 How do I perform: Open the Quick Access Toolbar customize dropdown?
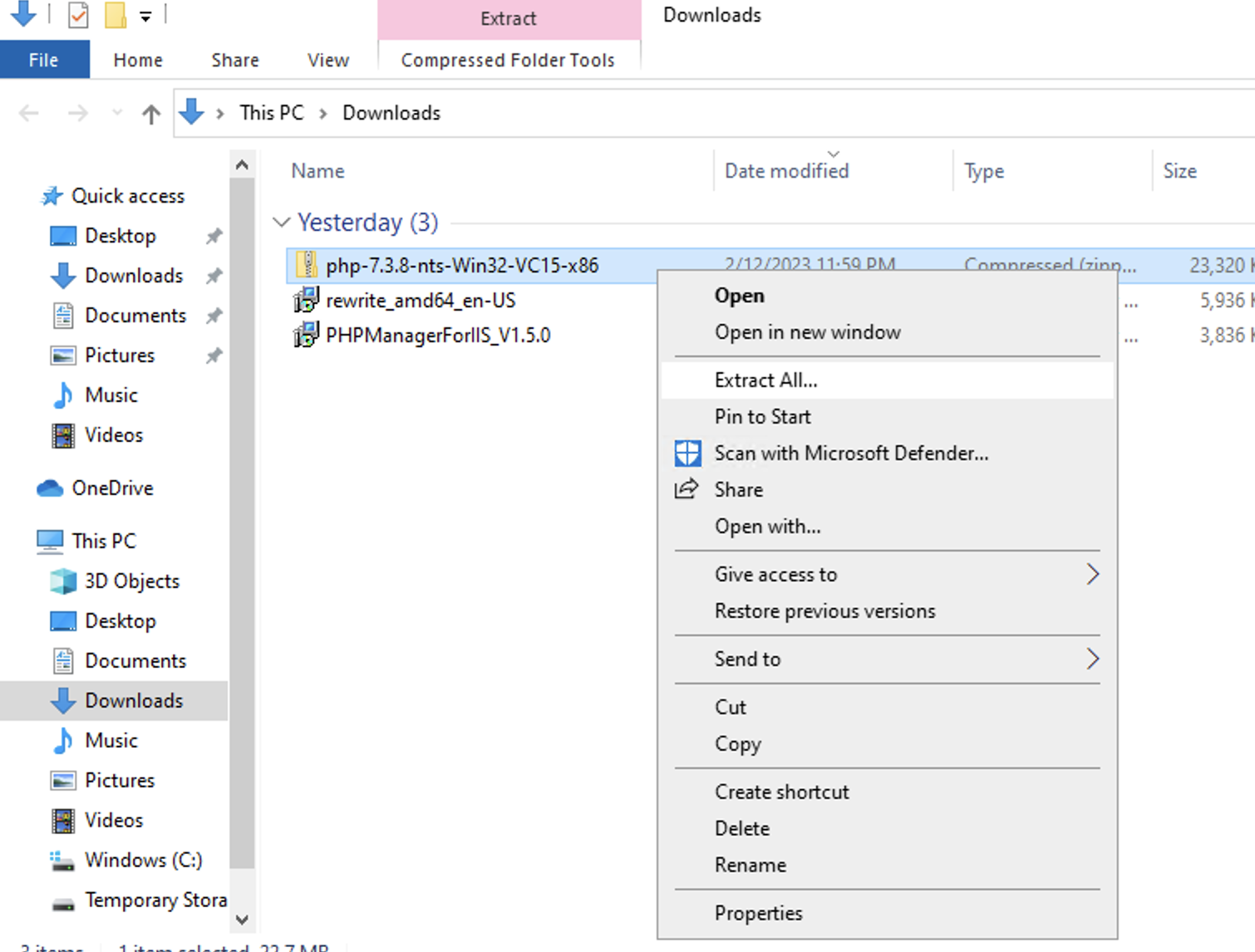click(145, 17)
